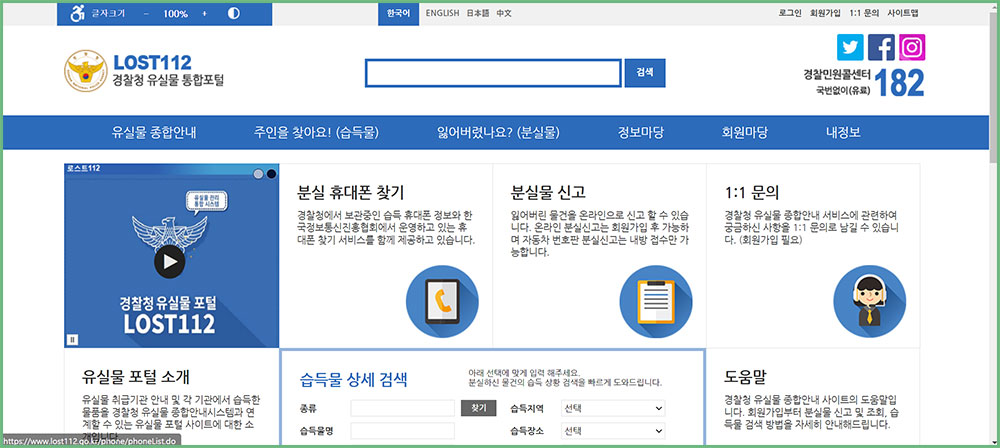1000x448 pixels.
Task: Open 분실물 신고 heading
Action: tap(548, 193)
